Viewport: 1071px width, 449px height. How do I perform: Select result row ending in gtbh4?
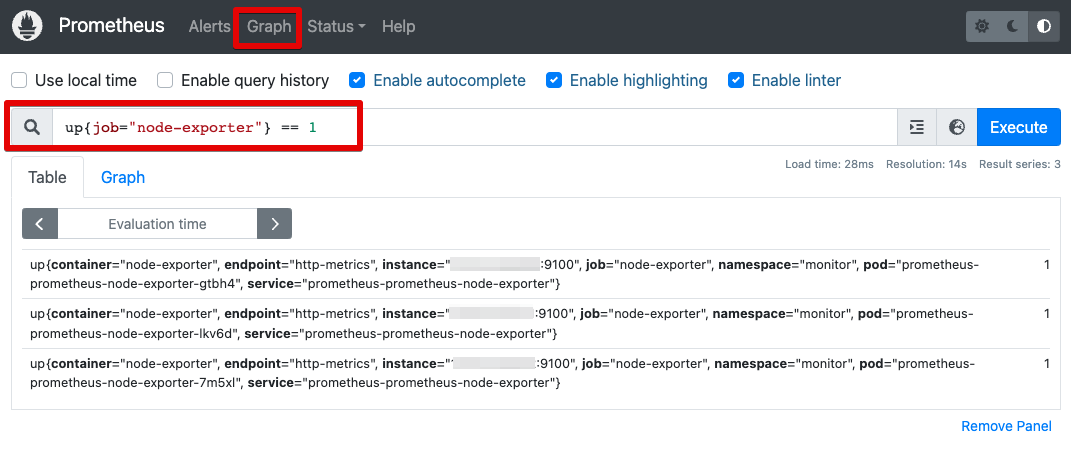click(x=536, y=273)
